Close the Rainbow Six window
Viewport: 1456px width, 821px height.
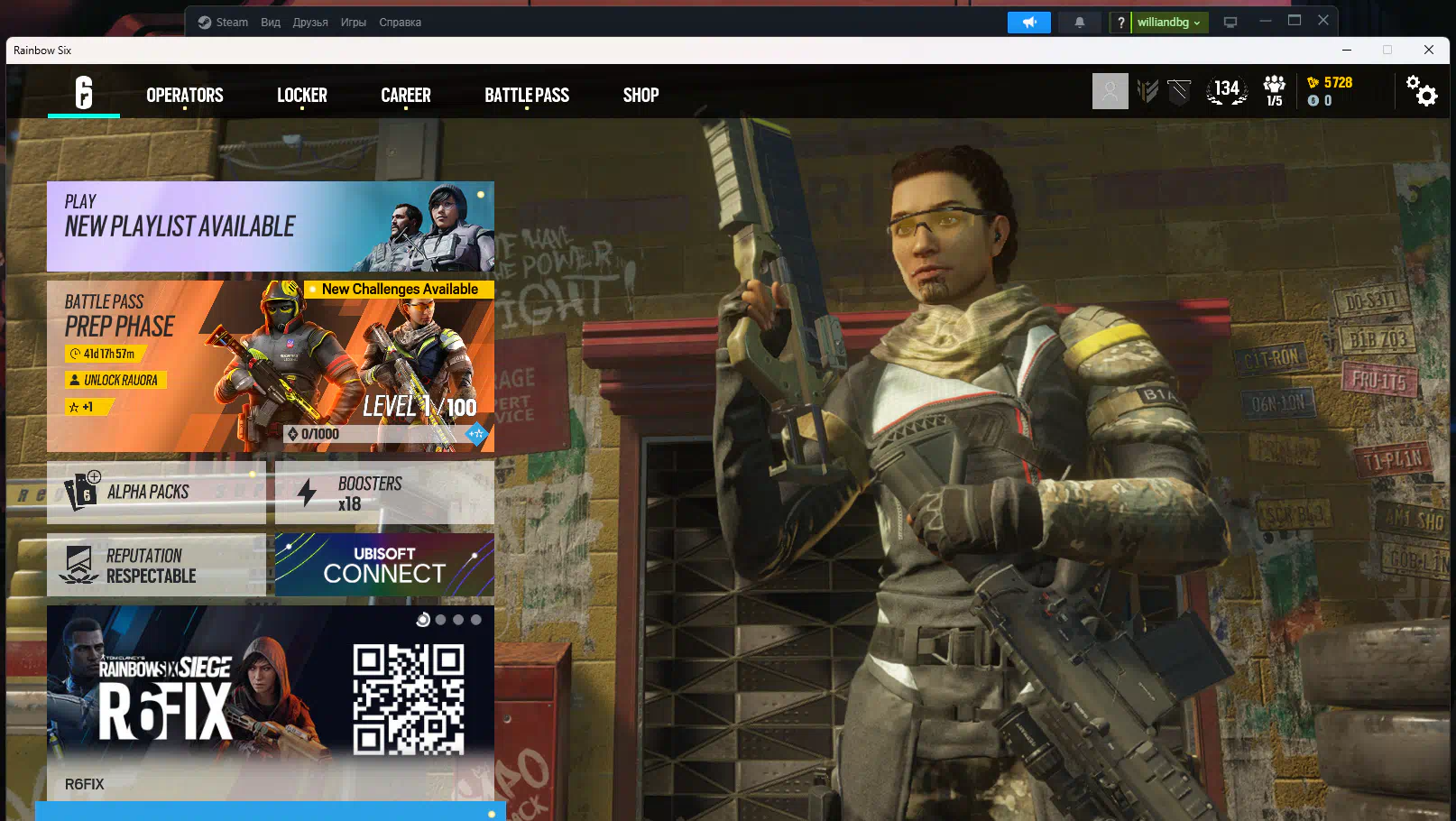point(1429,51)
